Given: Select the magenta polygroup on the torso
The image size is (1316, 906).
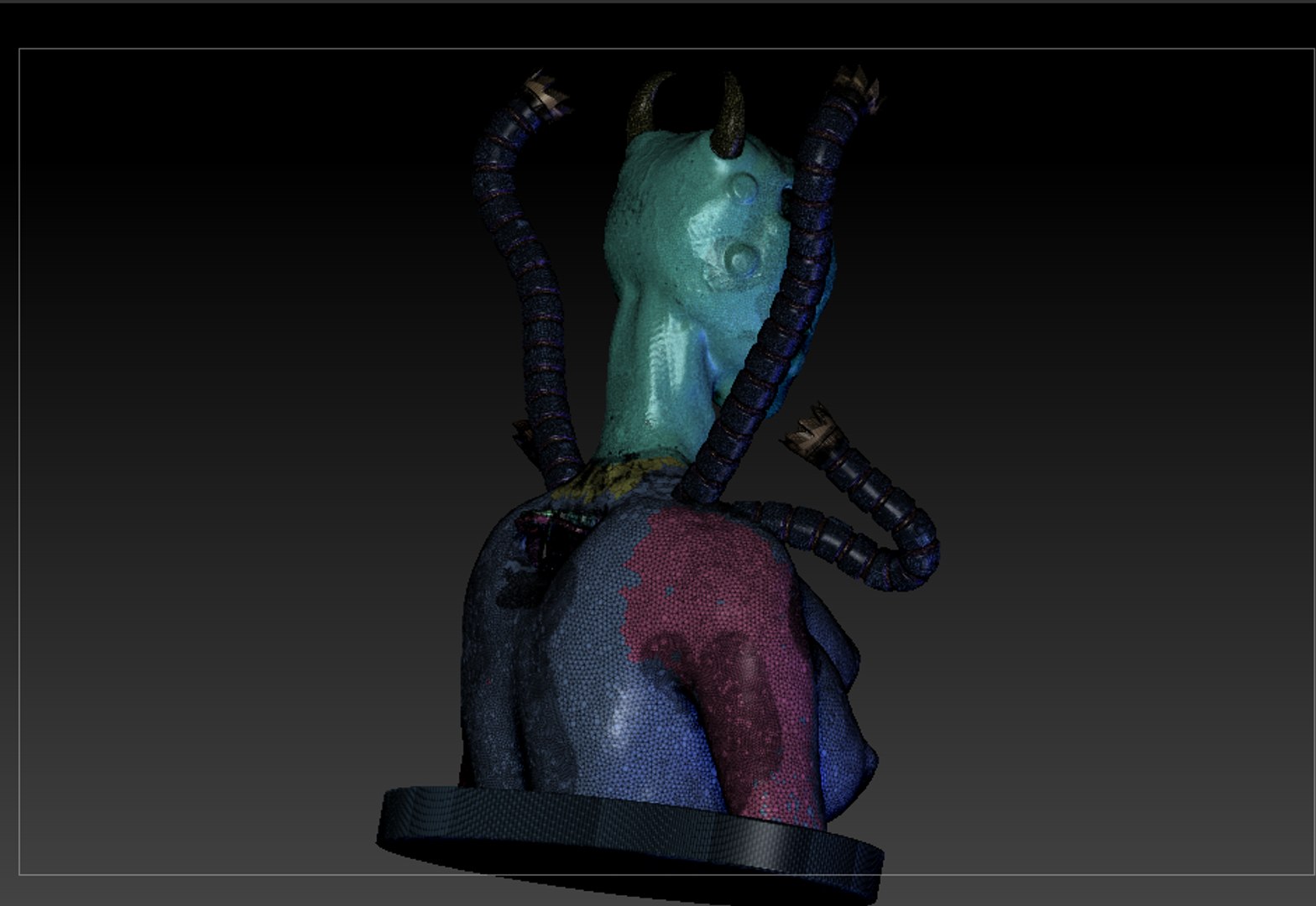Looking at the screenshot, I should 722,663.
